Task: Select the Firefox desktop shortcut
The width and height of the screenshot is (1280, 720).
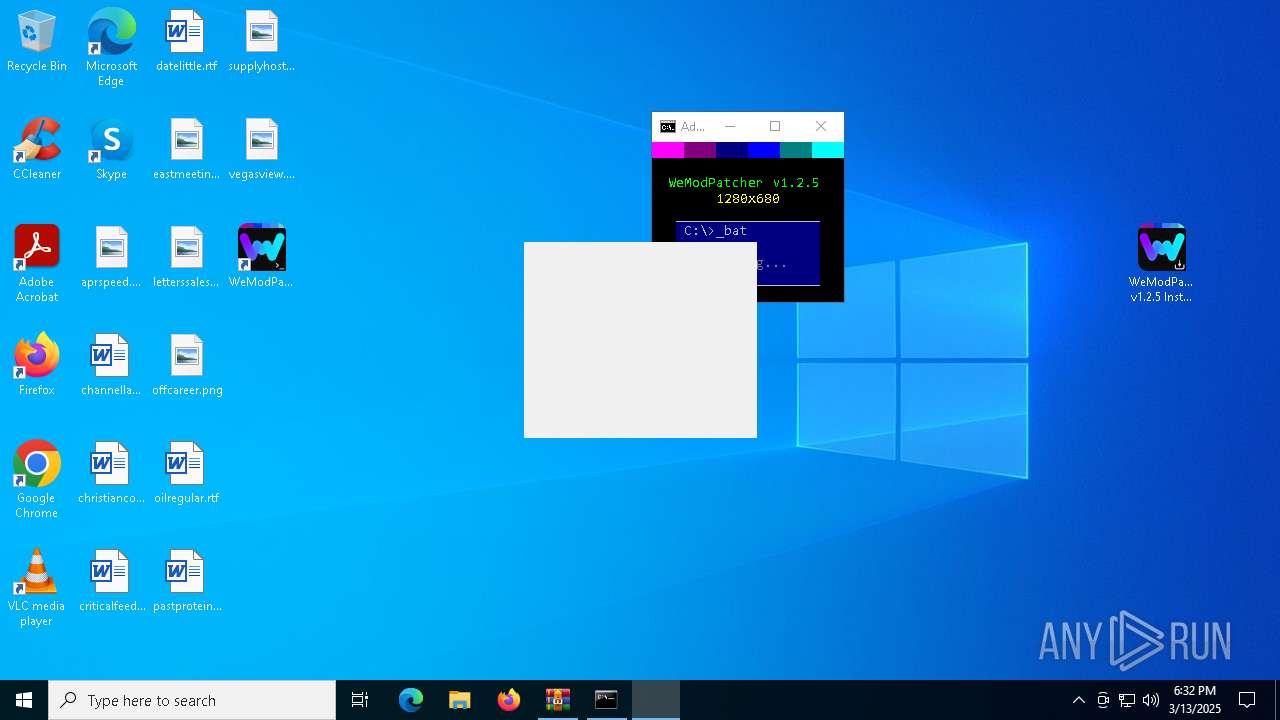Action: point(37,366)
